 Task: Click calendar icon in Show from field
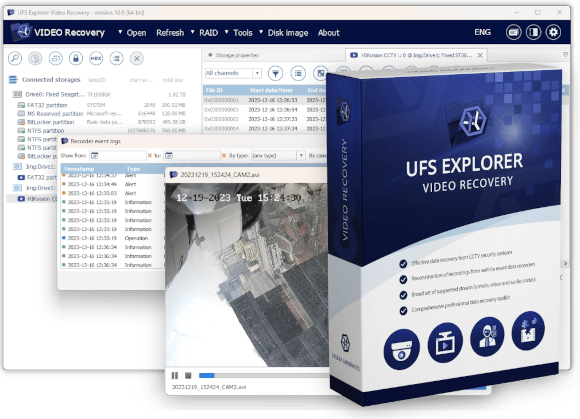pyautogui.click(x=95, y=155)
